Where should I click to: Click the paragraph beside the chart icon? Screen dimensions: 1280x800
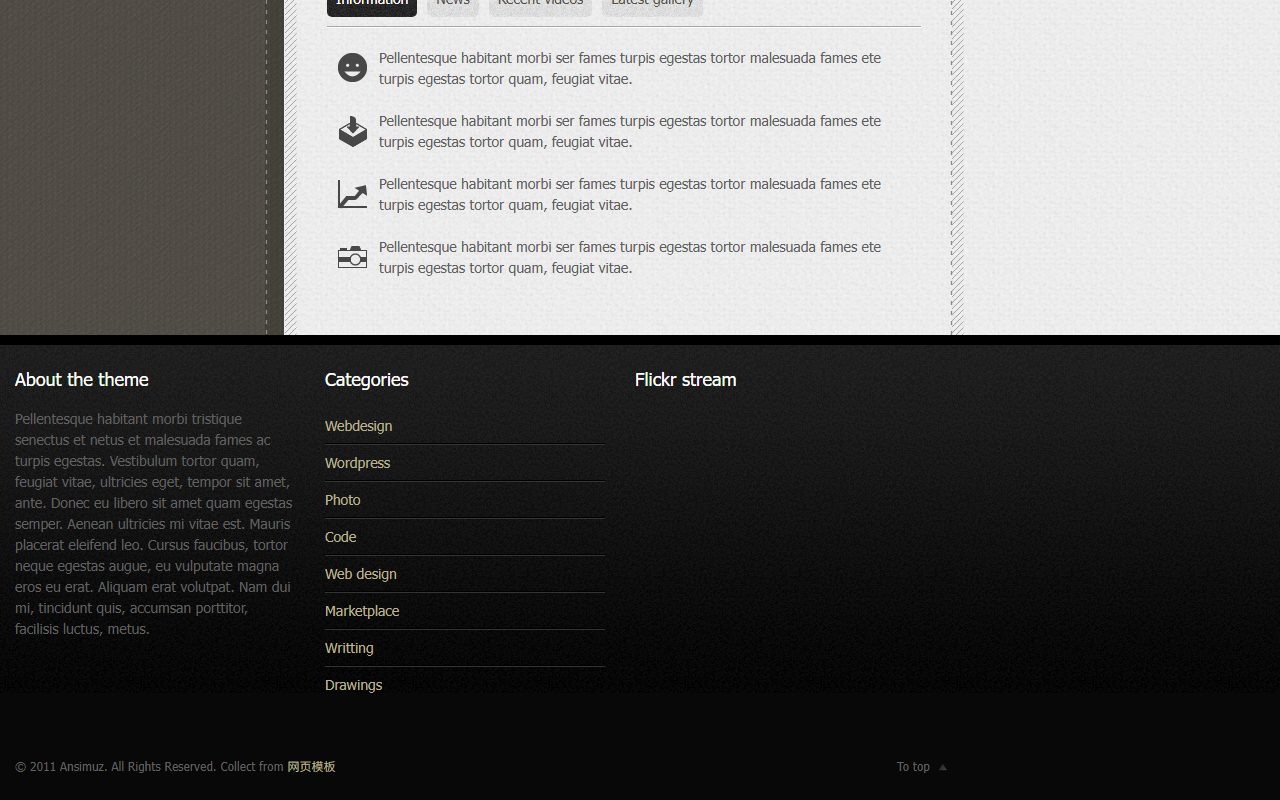coord(630,195)
